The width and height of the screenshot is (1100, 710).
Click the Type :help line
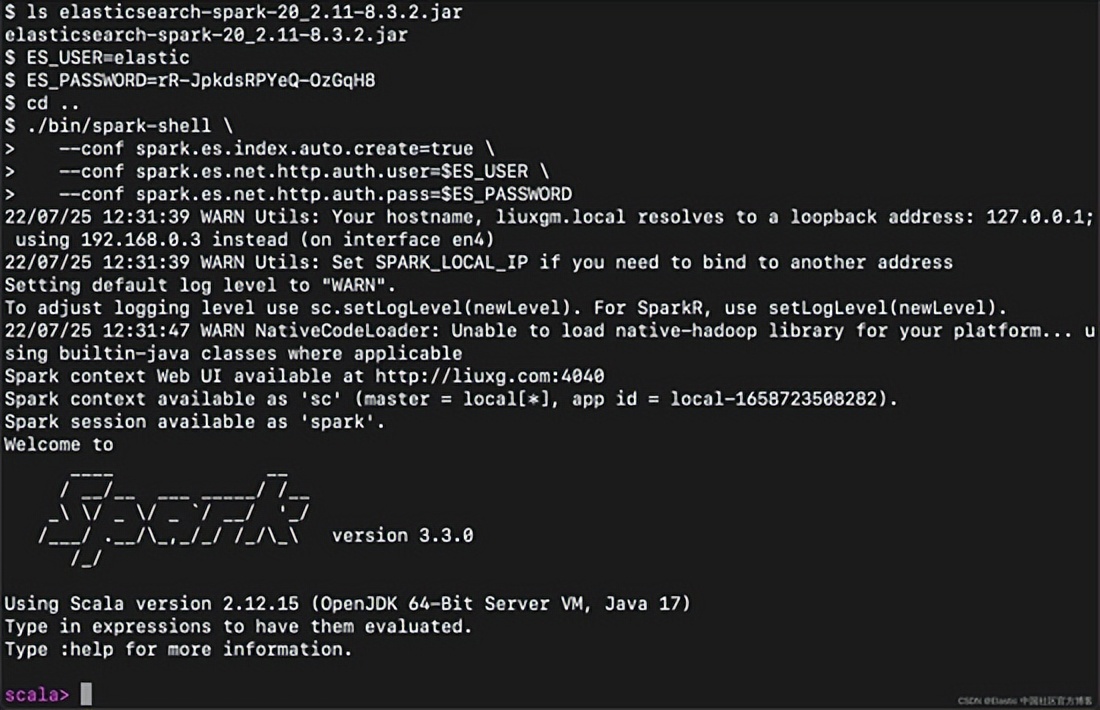click(178, 649)
